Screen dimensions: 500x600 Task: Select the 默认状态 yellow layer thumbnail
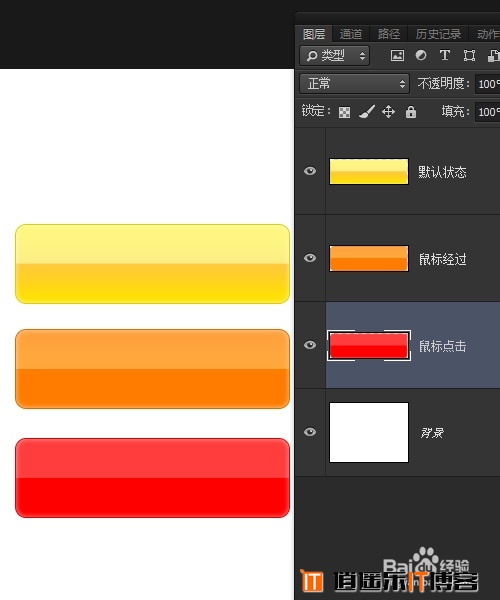pyautogui.click(x=369, y=172)
